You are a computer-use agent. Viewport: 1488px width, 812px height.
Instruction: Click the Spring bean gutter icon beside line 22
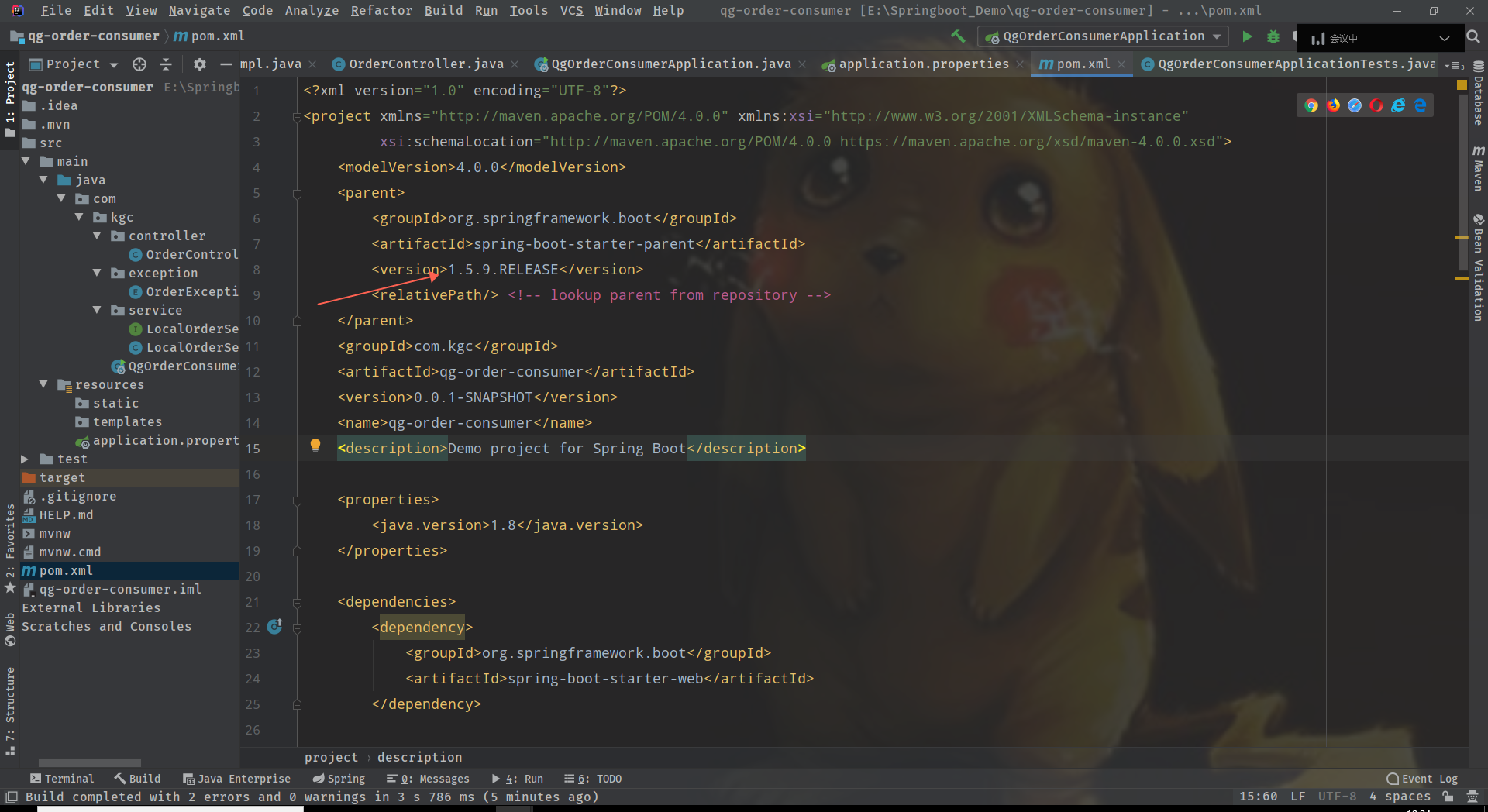tap(275, 628)
